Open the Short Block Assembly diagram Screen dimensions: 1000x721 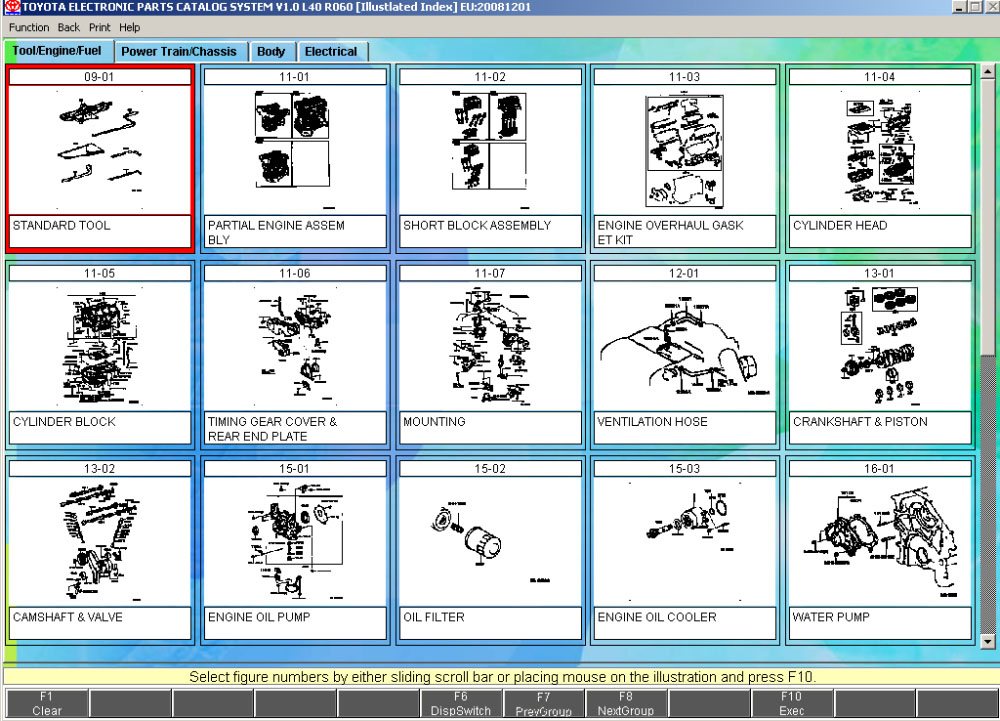tap(489, 149)
